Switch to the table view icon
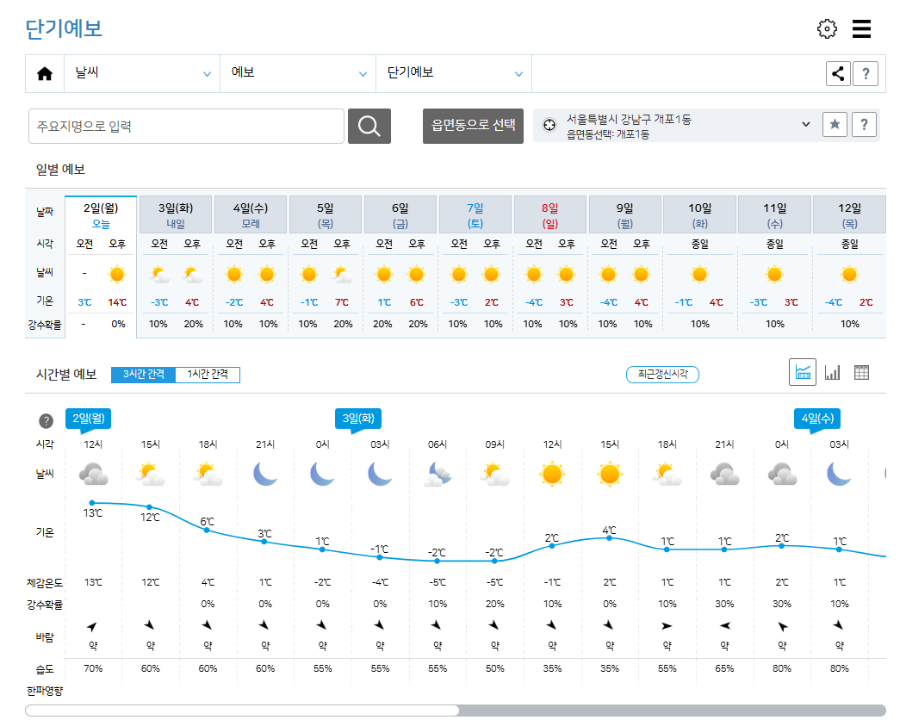 tap(863, 371)
